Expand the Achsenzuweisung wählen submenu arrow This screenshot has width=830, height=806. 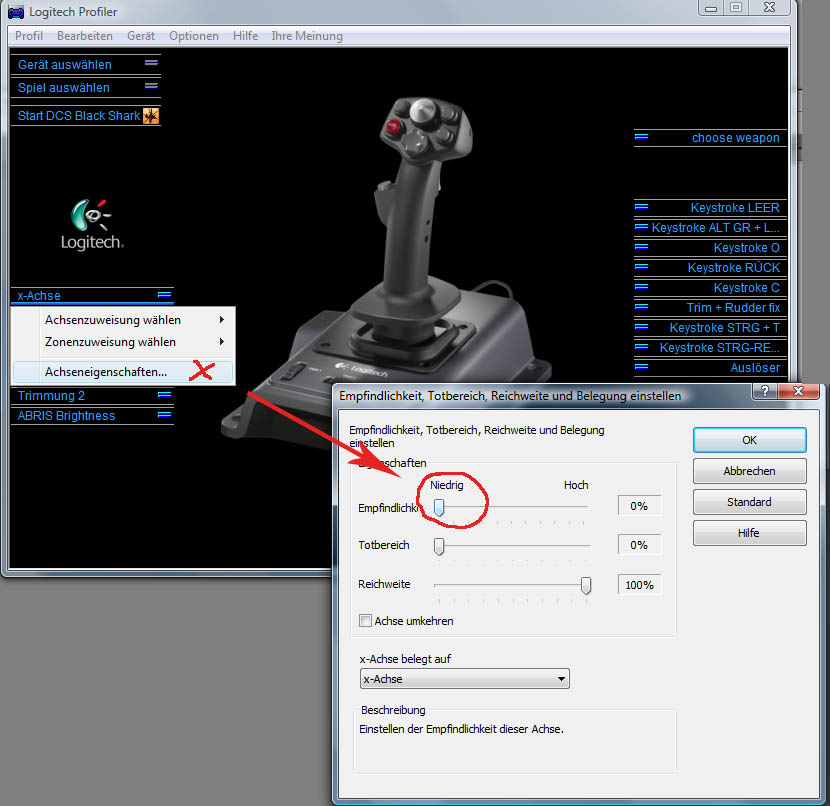click(x=222, y=320)
